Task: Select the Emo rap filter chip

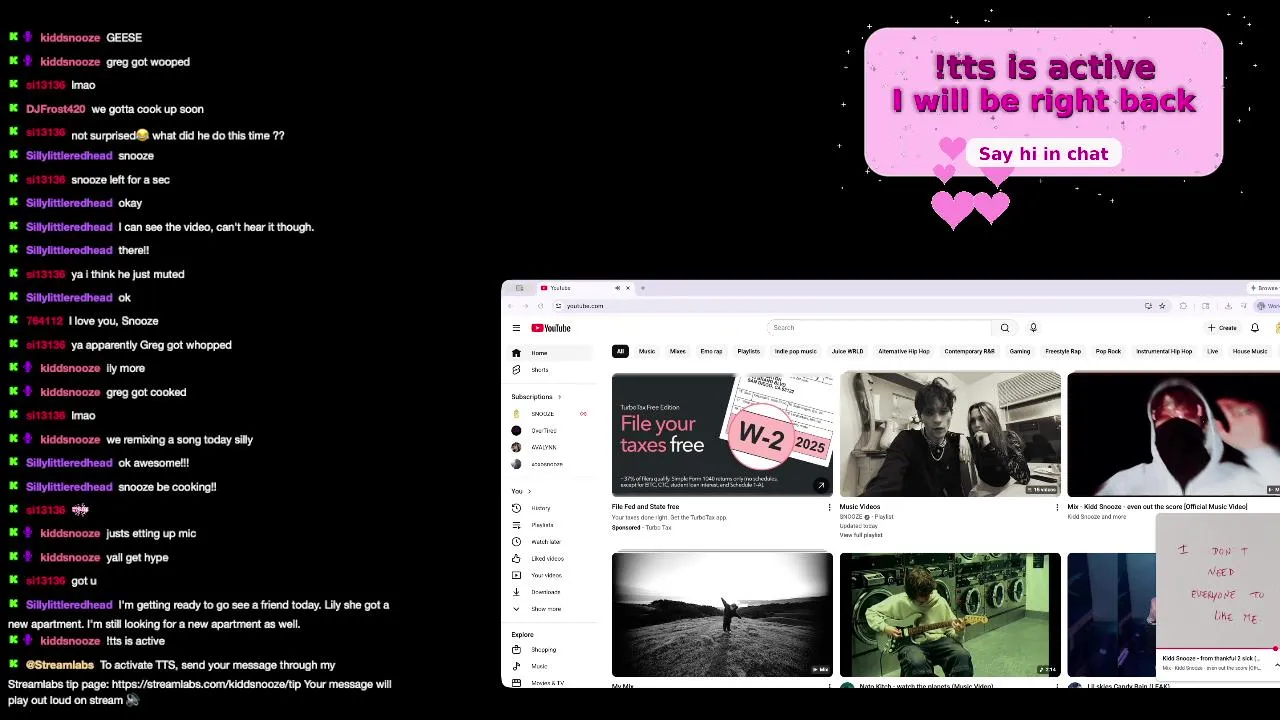Action: coord(711,352)
